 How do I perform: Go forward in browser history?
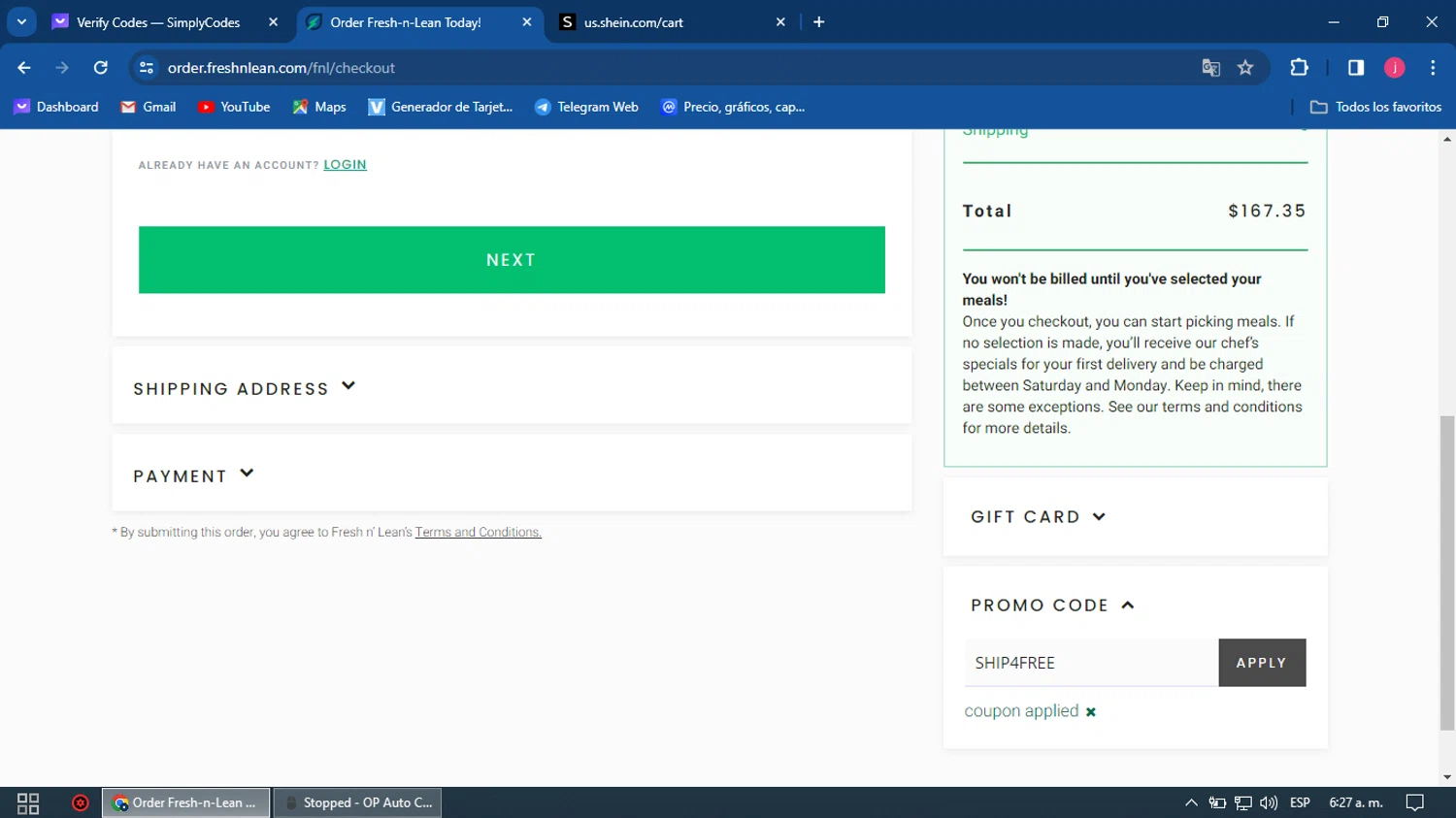(62, 68)
